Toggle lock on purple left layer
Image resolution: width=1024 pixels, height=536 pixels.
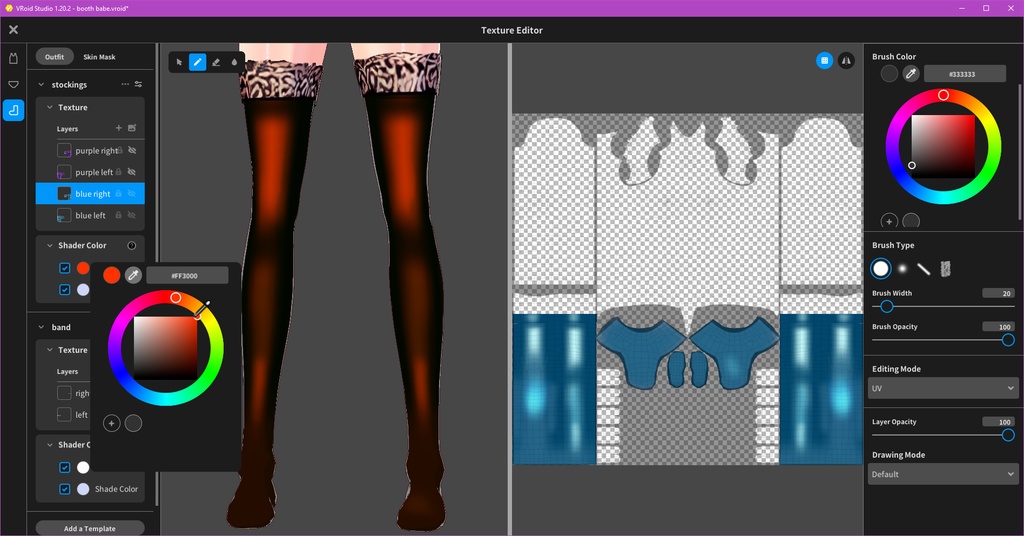coord(118,172)
